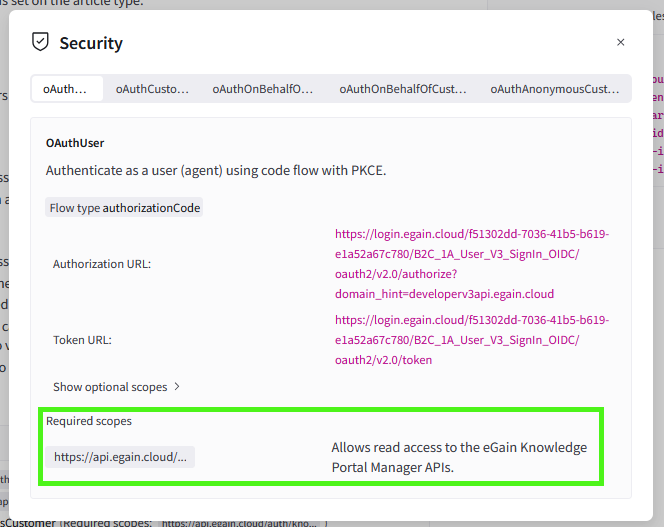Open the Token URL link
Image resolution: width=664 pixels, height=527 pixels.
point(472,340)
